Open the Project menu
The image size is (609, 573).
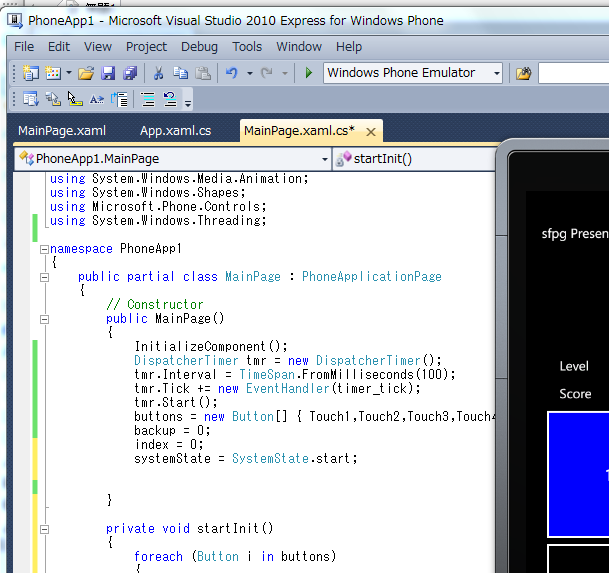pyautogui.click(x=146, y=46)
